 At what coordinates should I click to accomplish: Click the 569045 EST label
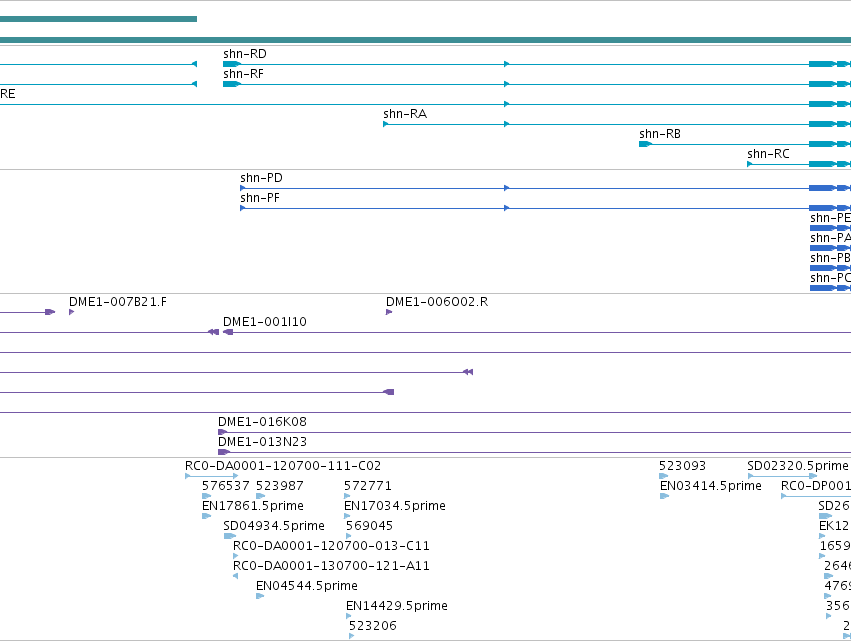point(369,526)
